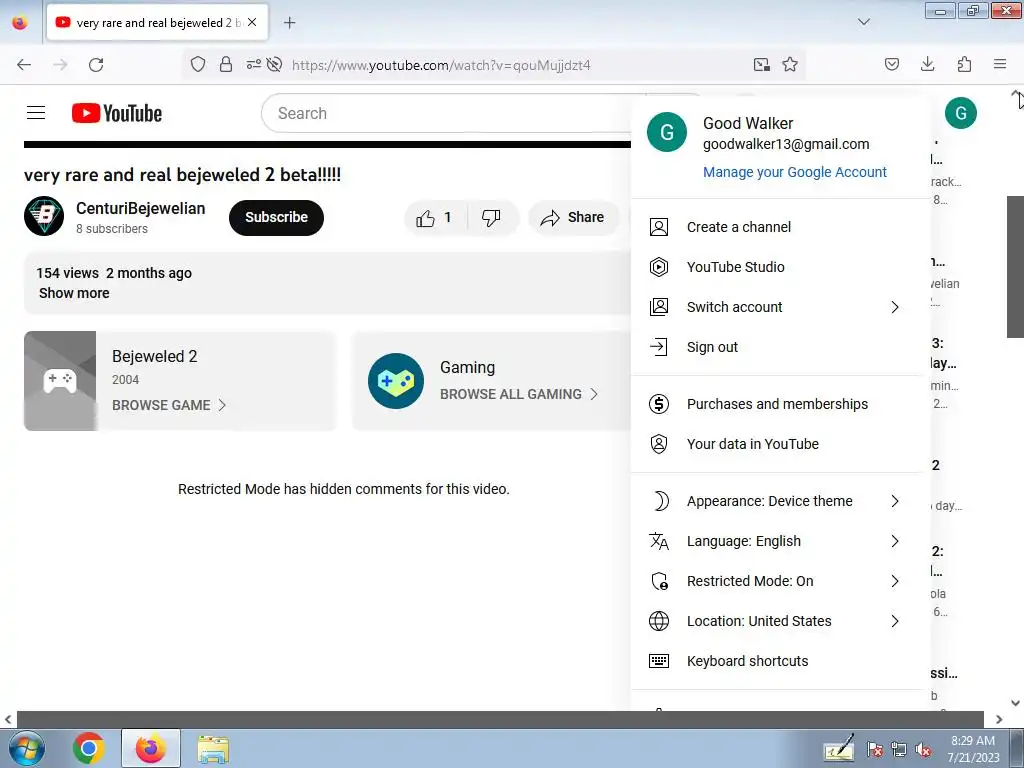
Task: Open a new tab with the plus button
Action: pos(289,23)
